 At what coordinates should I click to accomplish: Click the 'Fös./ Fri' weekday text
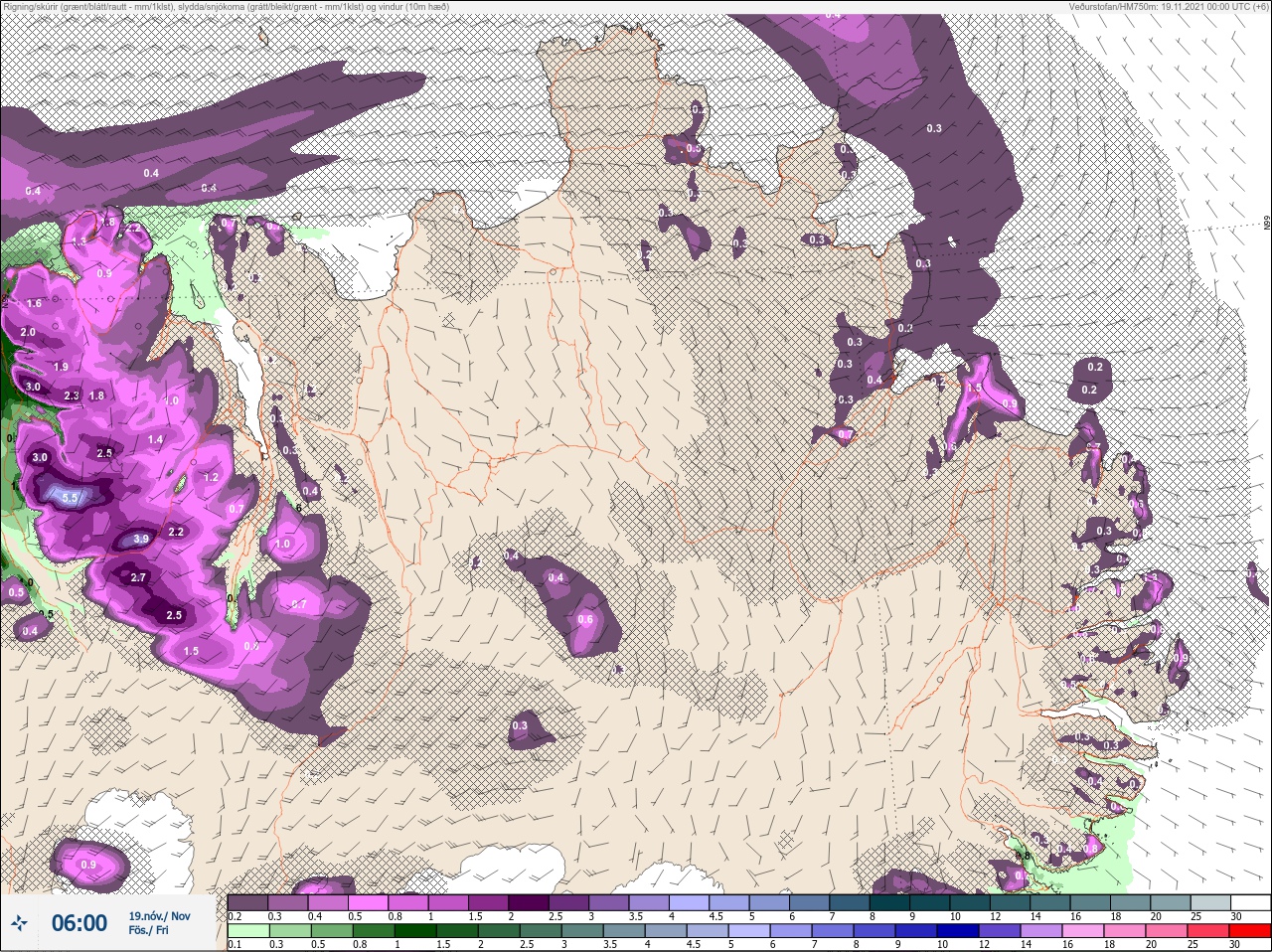coord(148,931)
